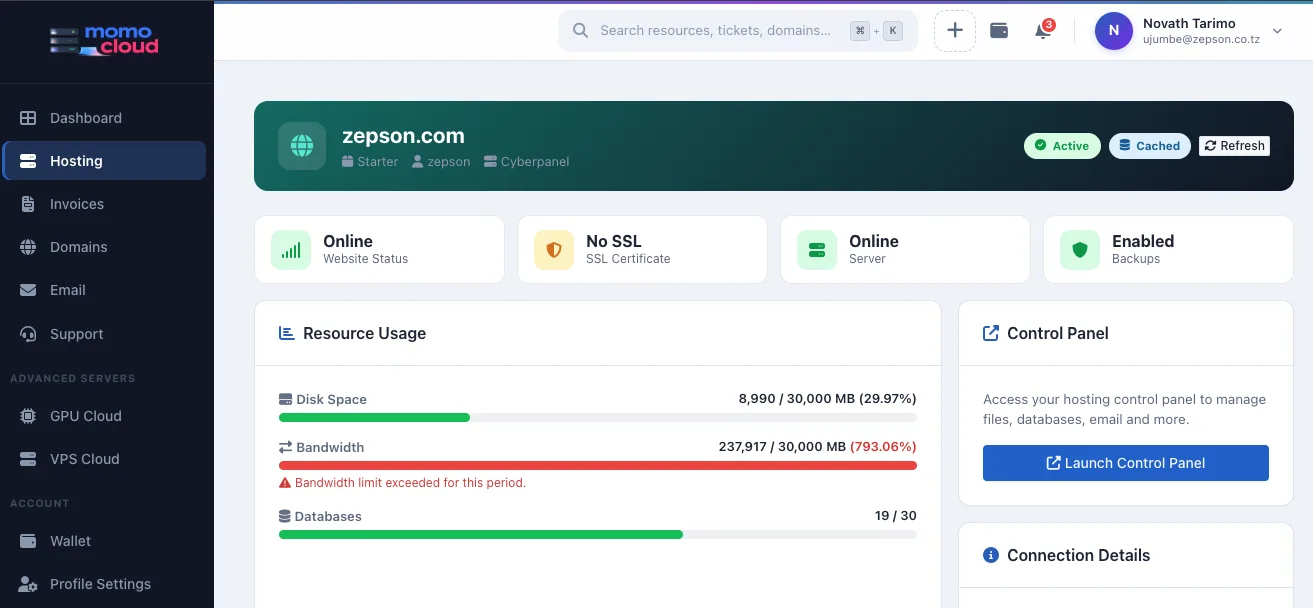Viewport: 1313px width, 608px height.
Task: Click the Email envelope icon
Action: [28, 290]
